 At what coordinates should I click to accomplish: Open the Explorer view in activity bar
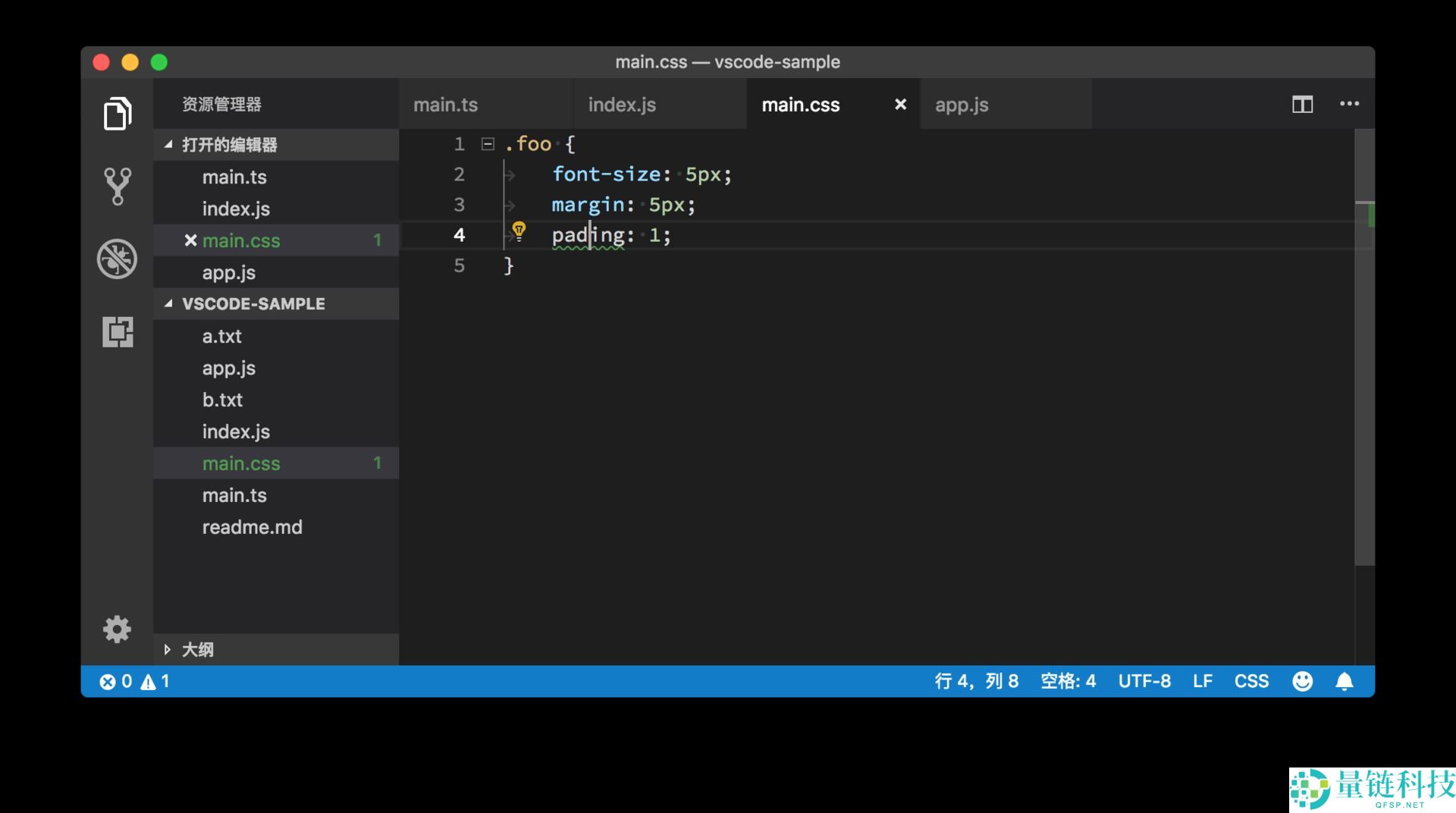pos(118,114)
